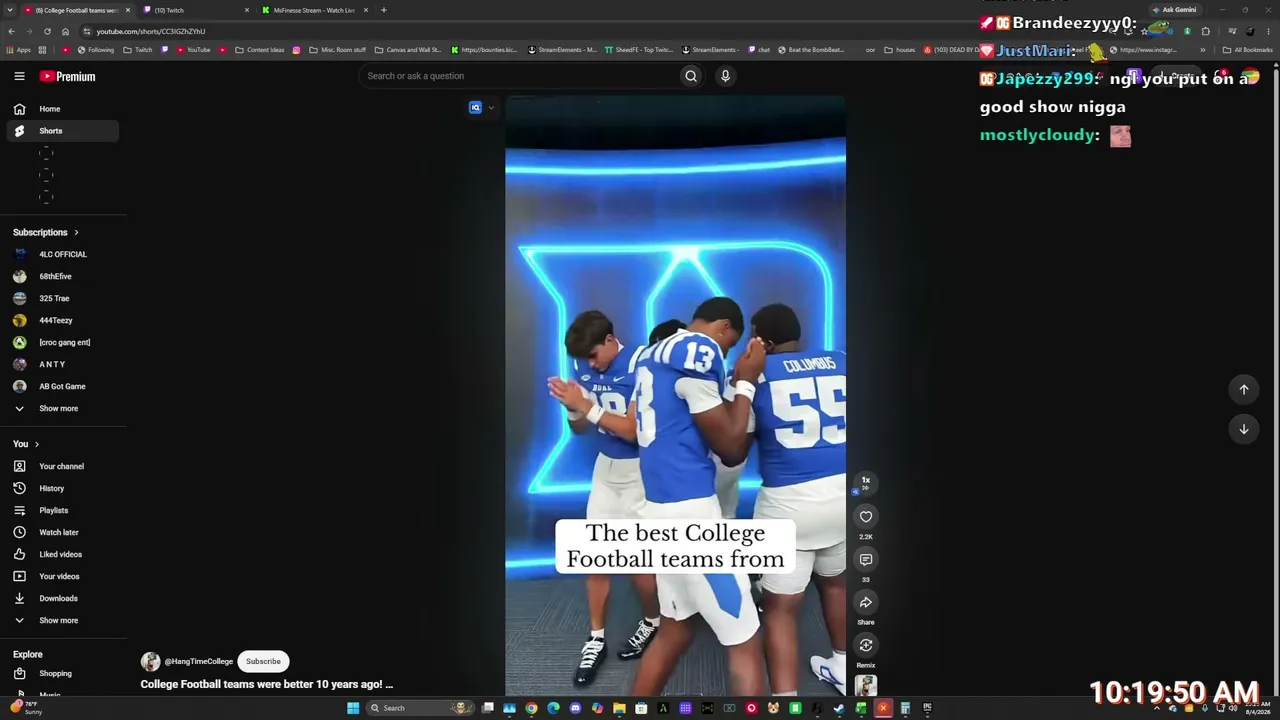1280x720 pixels.
Task: Open the 4LC OFFICIAL subscription channel
Action: 63,254
